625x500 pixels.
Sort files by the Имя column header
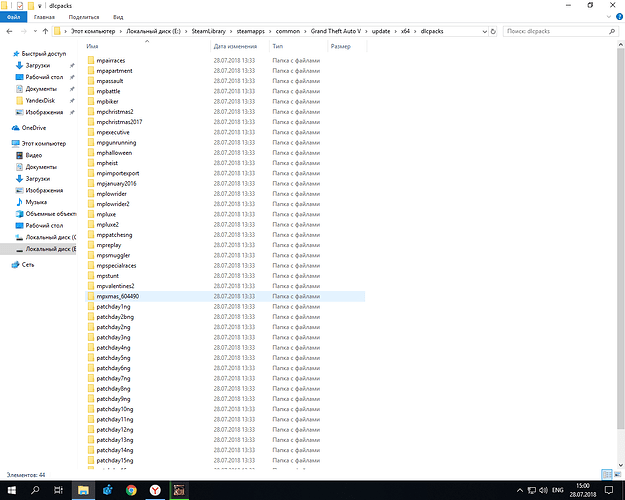point(93,46)
